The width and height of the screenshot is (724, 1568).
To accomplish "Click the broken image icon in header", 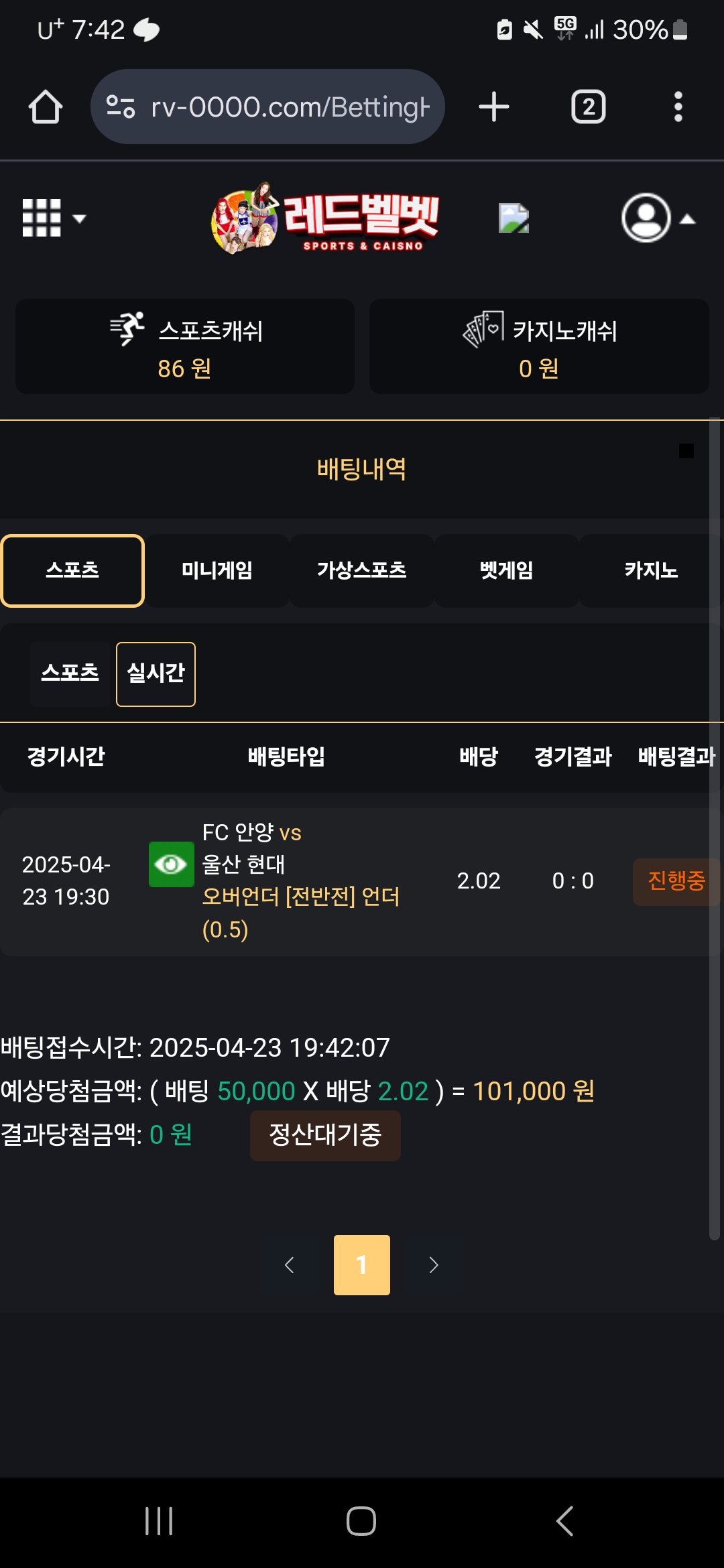I will [x=514, y=218].
